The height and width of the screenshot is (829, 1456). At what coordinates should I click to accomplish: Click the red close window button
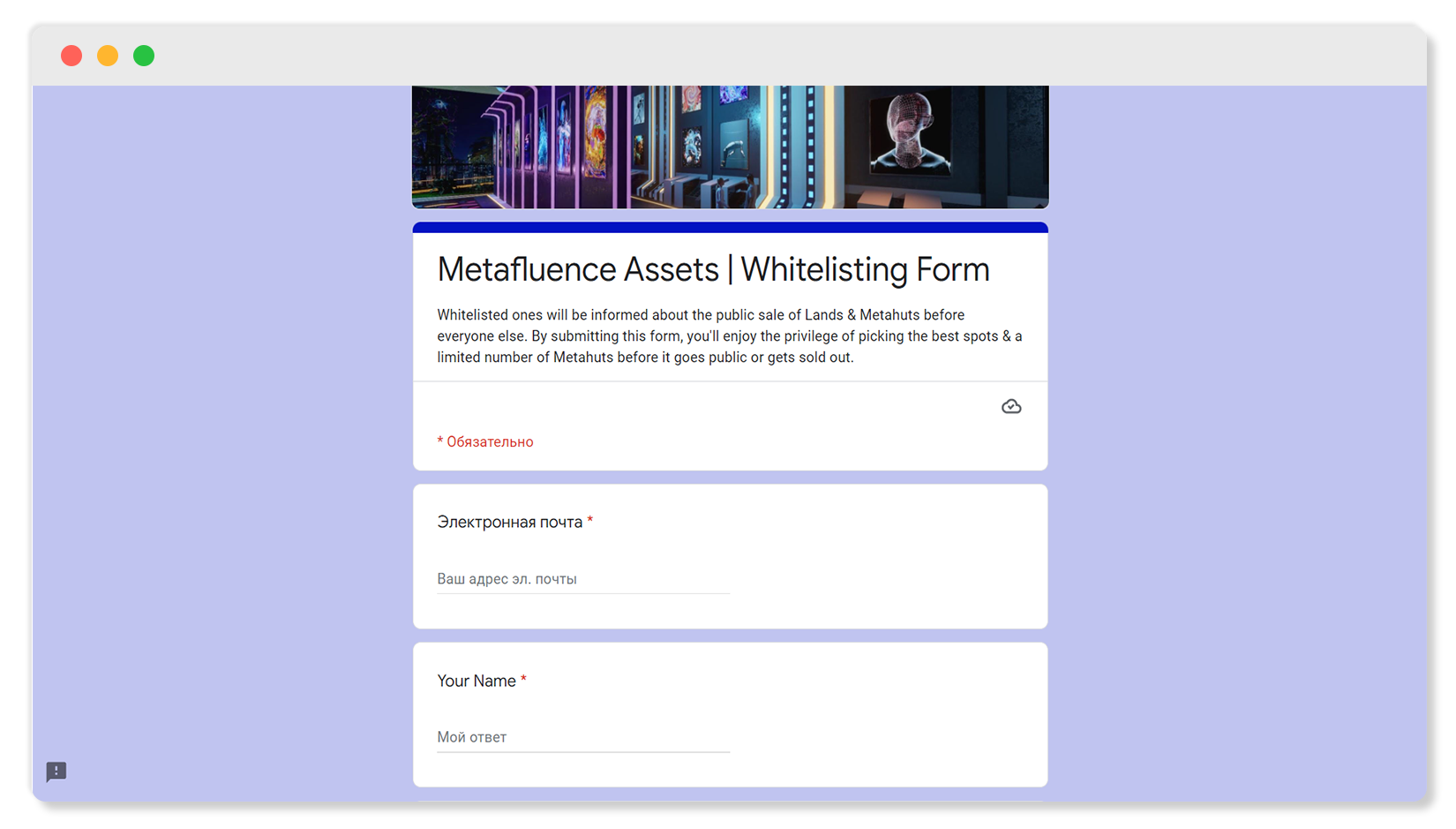pyautogui.click(x=71, y=56)
